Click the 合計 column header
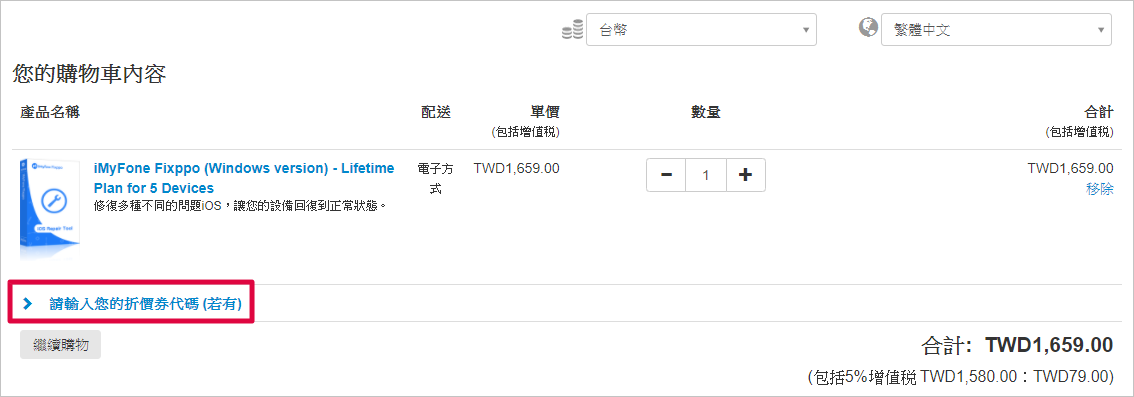The width and height of the screenshot is (1134, 397). [x=1099, y=112]
